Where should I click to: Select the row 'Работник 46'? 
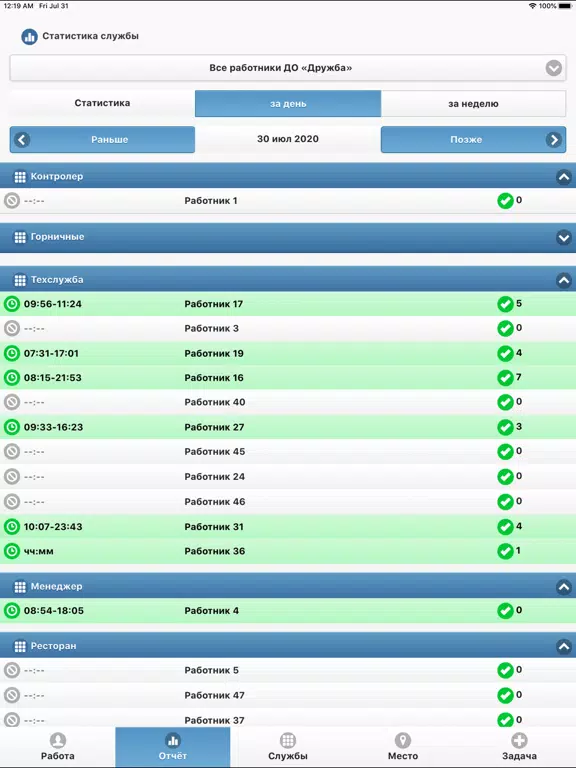288,502
